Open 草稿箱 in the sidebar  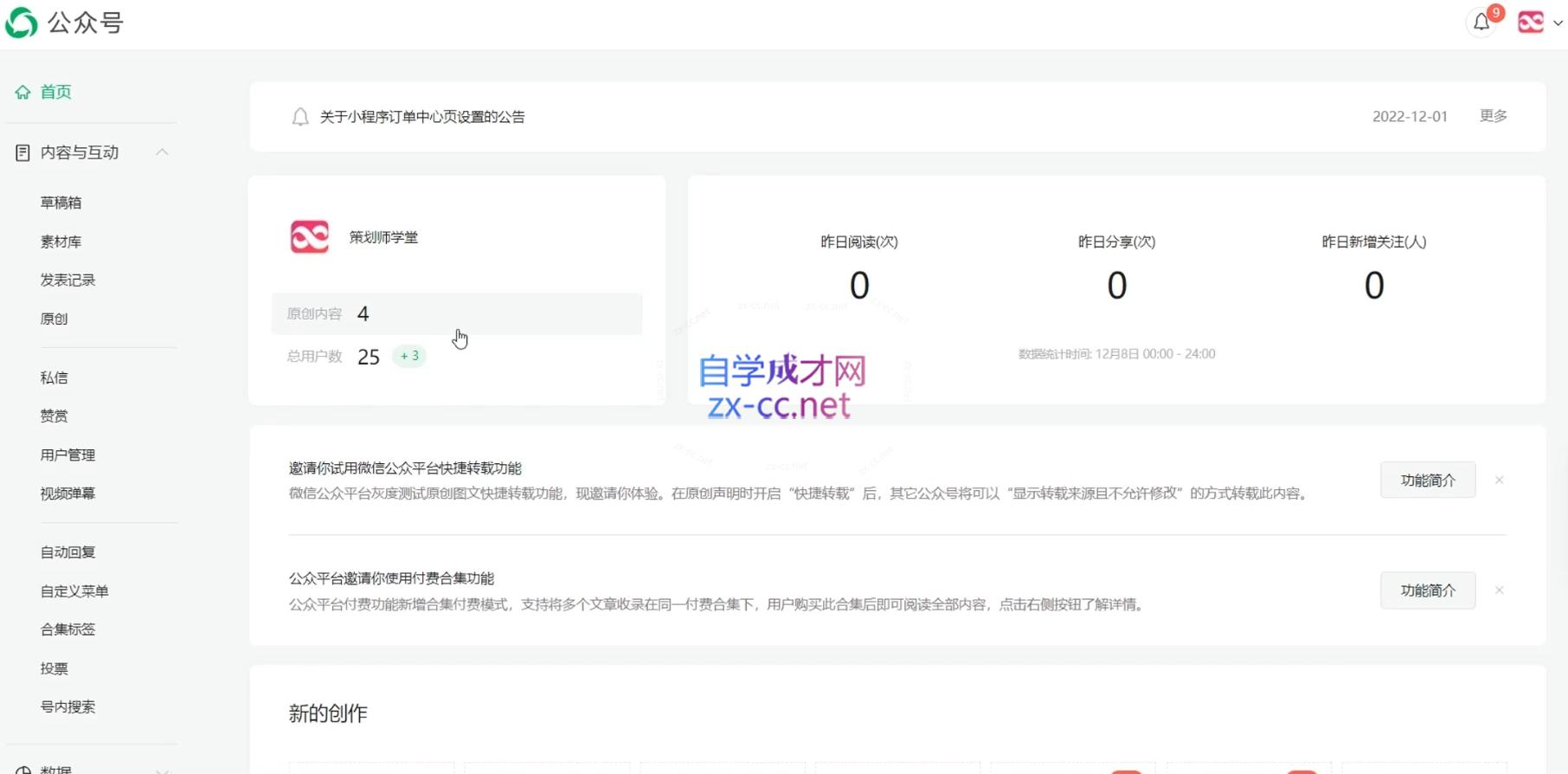point(61,203)
